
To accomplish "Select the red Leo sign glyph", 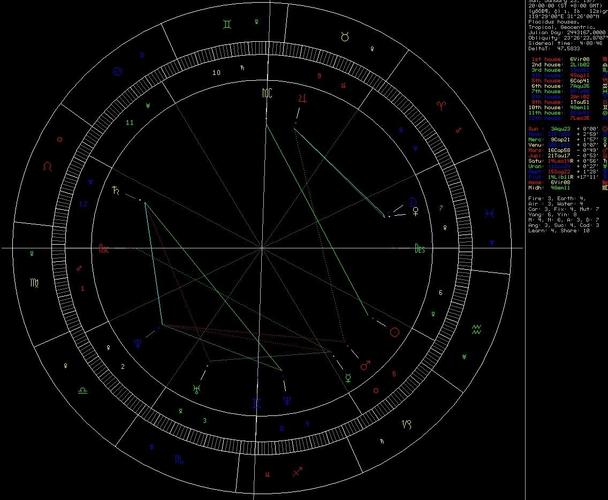I will 47,166.
